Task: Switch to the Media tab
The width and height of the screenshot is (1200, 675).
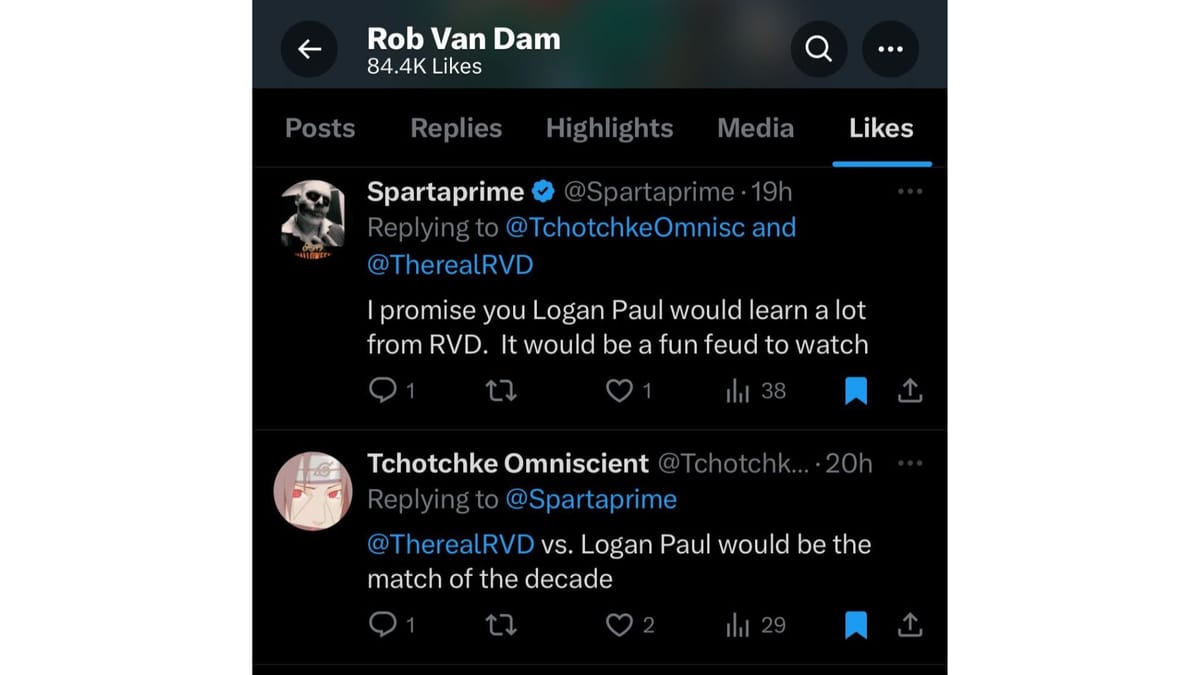Action: point(755,128)
